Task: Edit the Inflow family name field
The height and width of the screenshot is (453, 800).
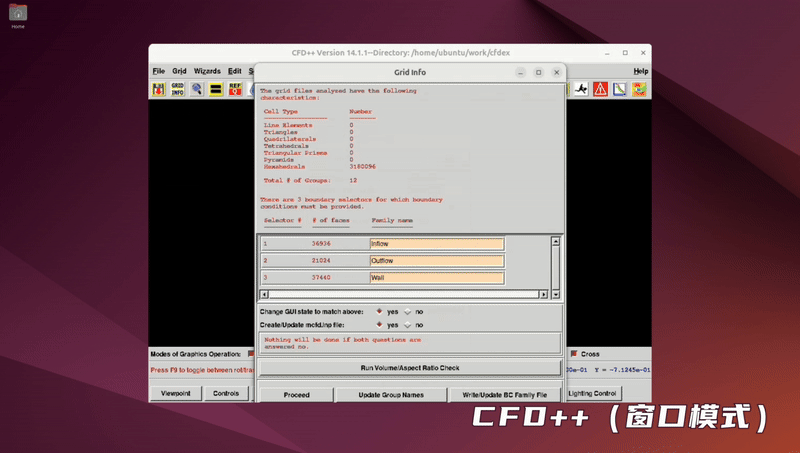Action: 437,244
